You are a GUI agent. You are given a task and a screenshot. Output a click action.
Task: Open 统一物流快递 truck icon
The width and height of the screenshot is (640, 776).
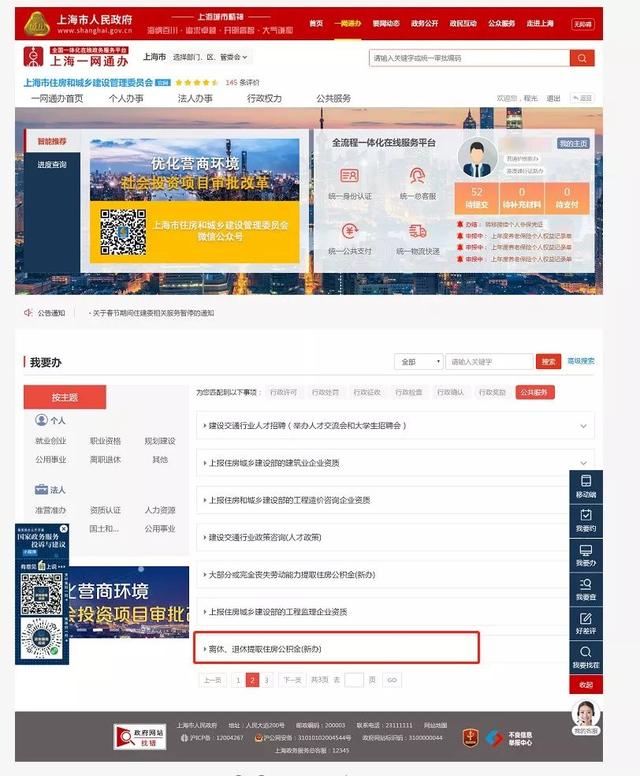pos(417,231)
